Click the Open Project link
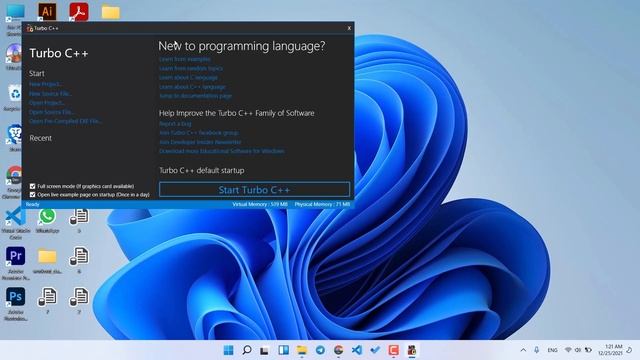The height and width of the screenshot is (360, 640). 47,103
